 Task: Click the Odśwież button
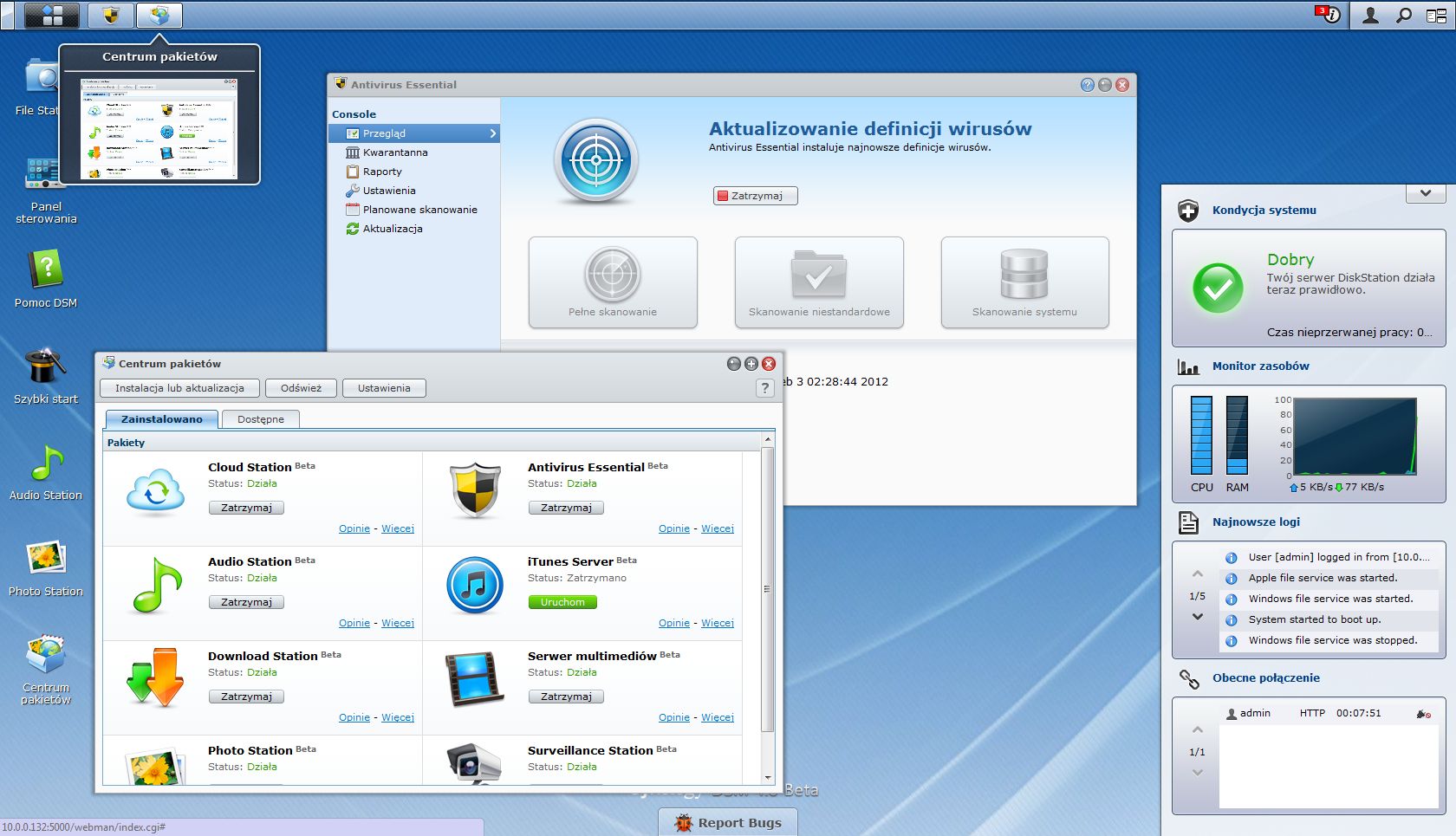(x=301, y=388)
